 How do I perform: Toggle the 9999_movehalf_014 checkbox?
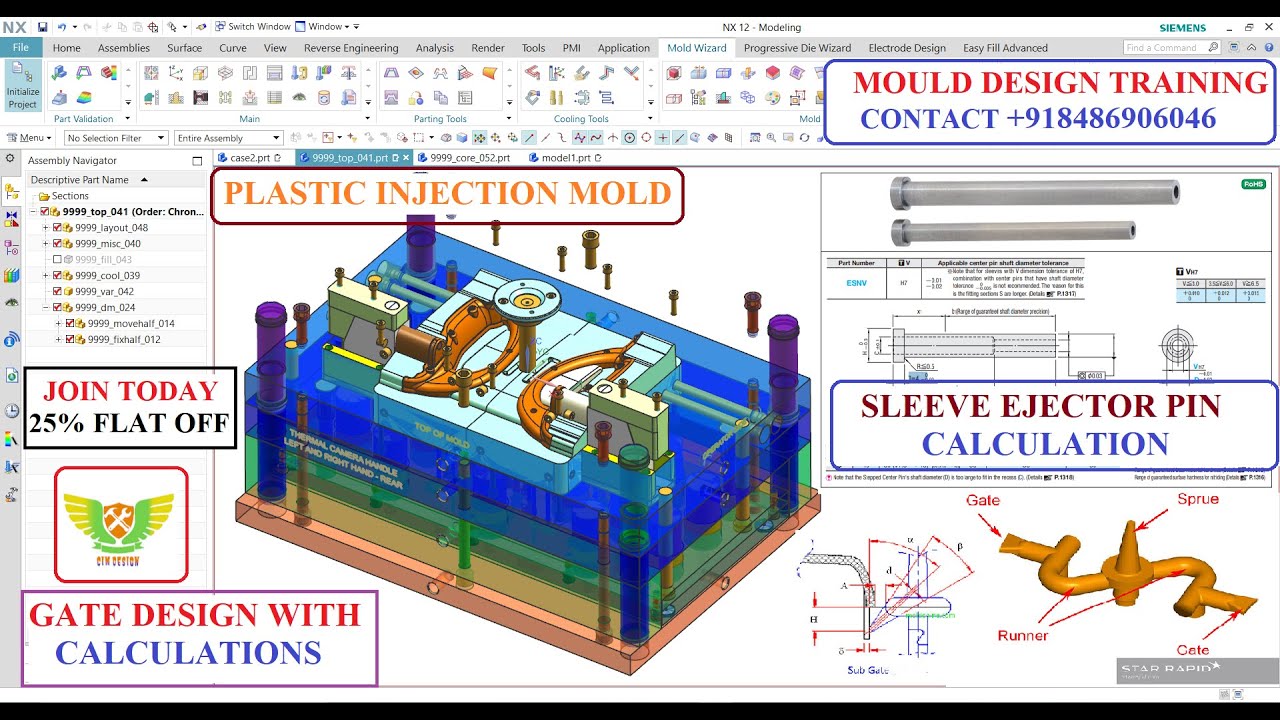coord(70,324)
